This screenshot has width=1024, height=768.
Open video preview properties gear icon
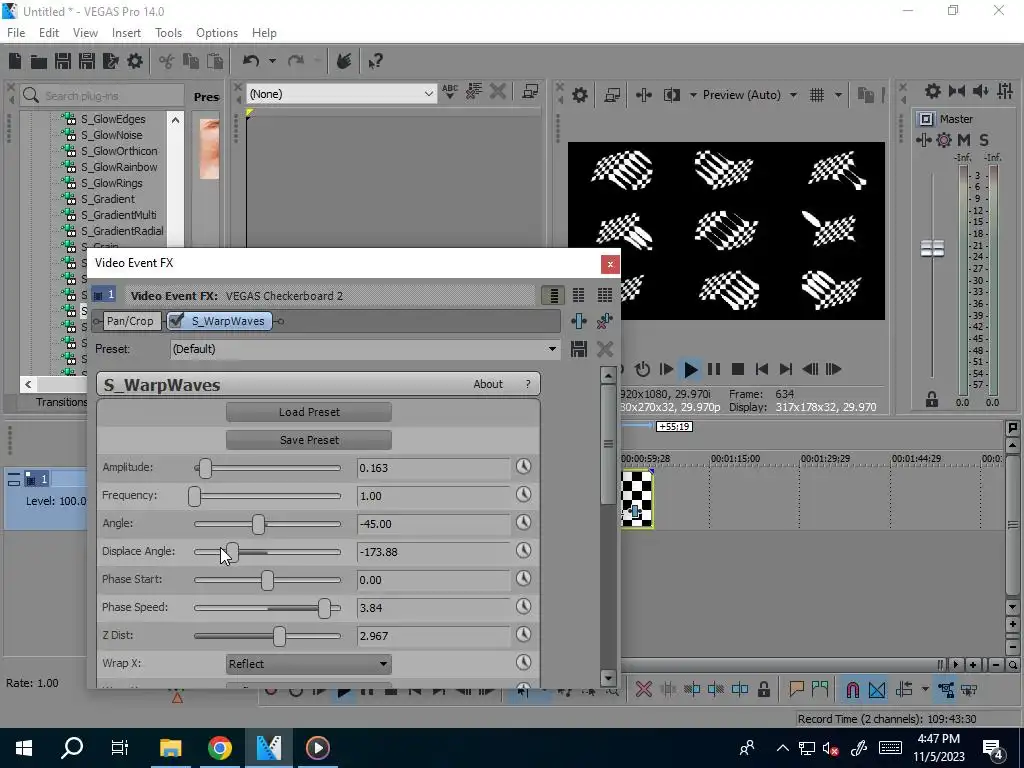[579, 95]
